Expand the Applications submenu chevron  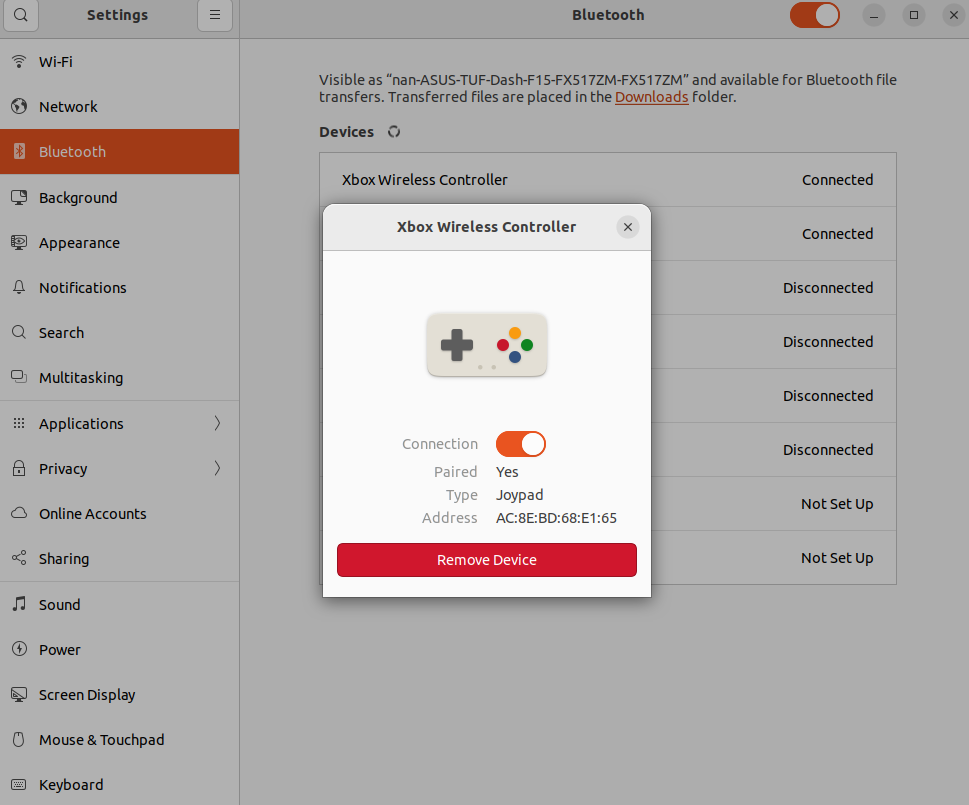(218, 423)
